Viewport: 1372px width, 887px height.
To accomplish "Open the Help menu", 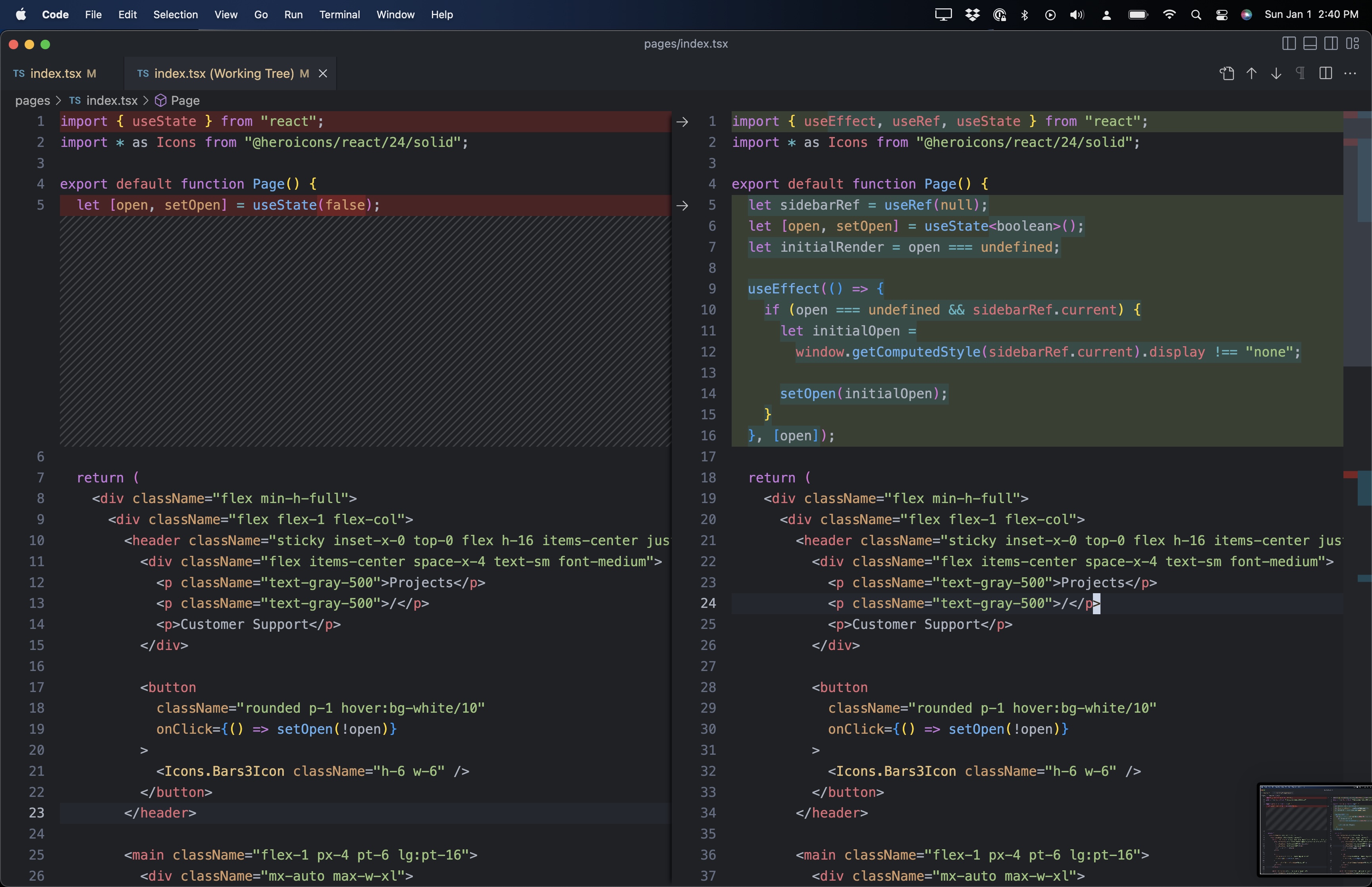I will click(x=441, y=14).
